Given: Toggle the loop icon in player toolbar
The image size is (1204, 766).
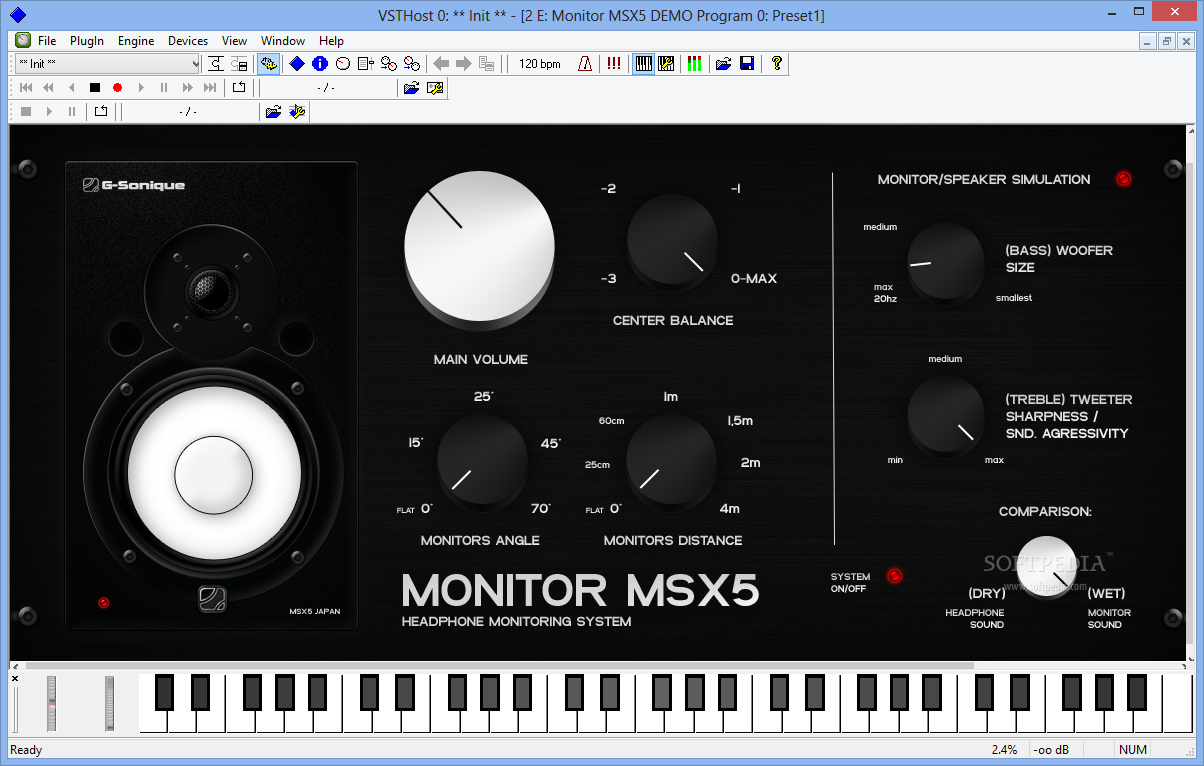Looking at the screenshot, I should (x=239, y=88).
